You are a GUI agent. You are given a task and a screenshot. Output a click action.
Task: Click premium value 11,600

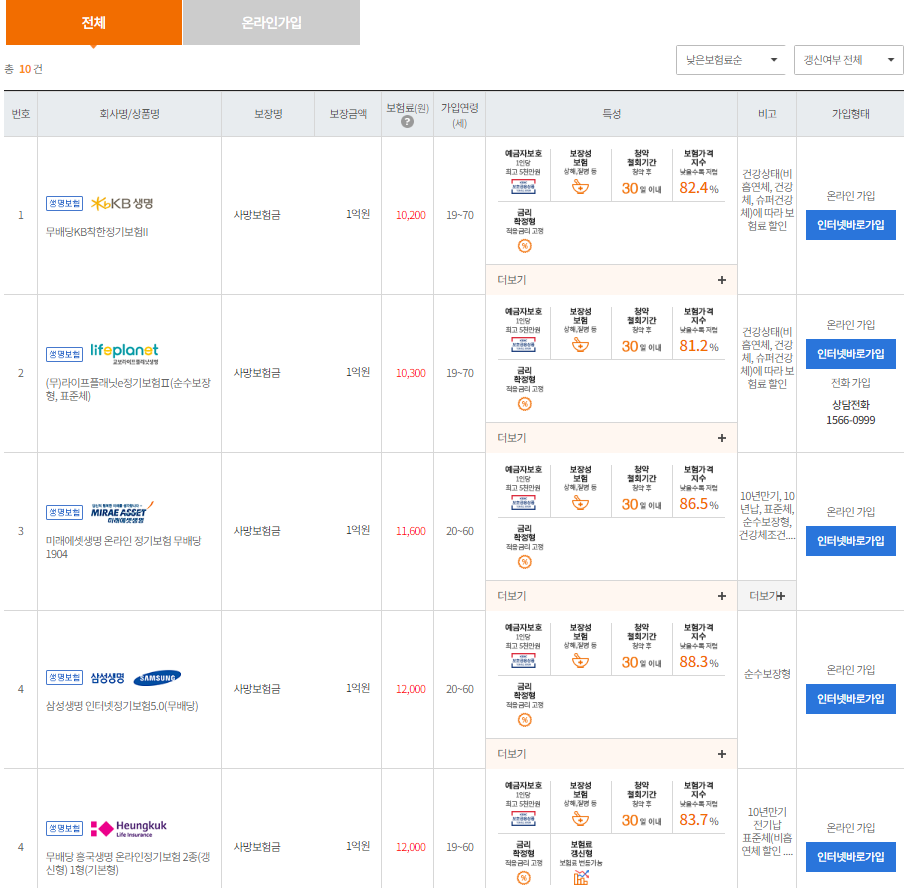(410, 531)
